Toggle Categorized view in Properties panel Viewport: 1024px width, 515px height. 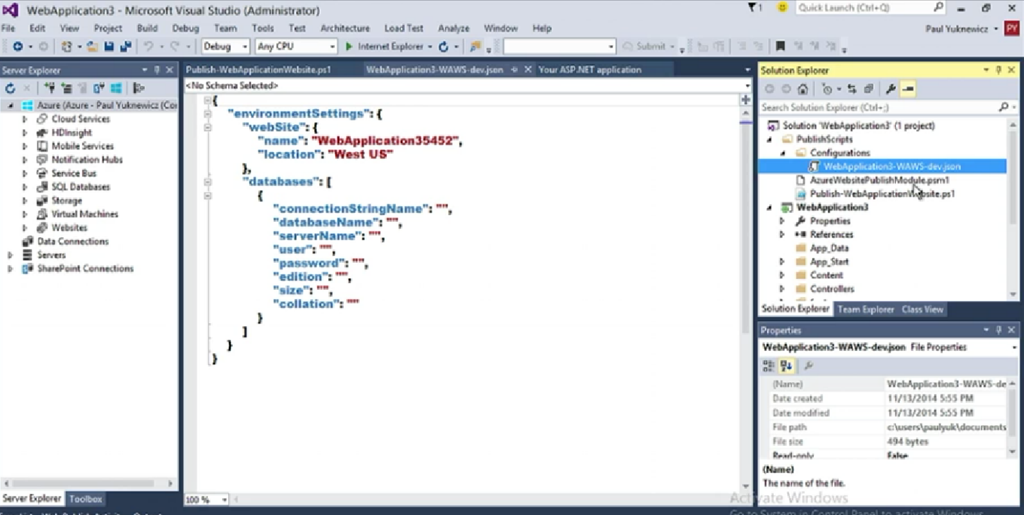769,366
